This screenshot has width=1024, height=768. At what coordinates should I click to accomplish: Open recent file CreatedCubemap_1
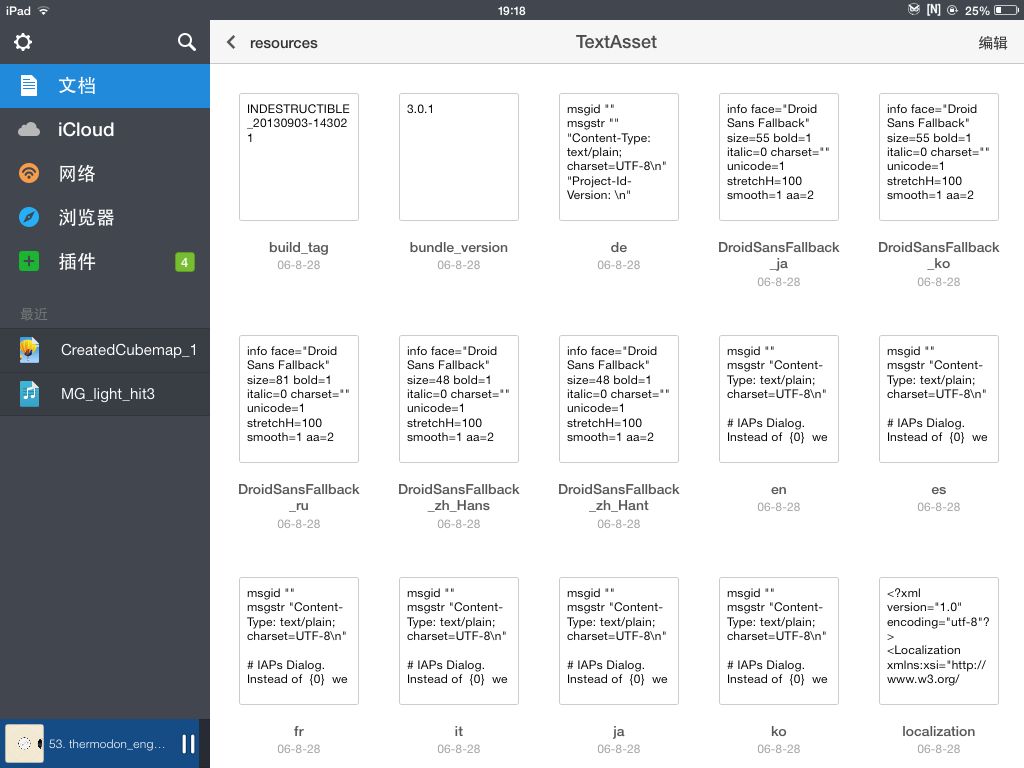104,350
